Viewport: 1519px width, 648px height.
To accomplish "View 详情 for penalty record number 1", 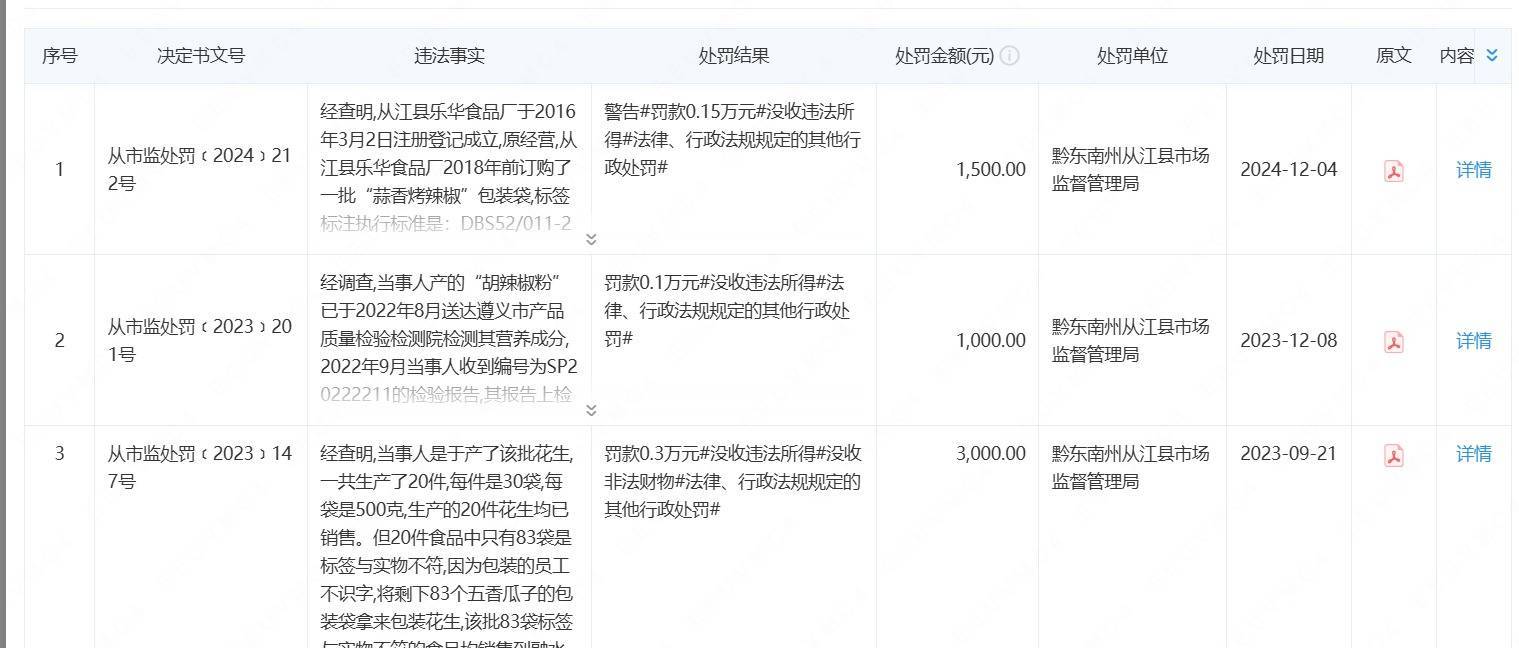I will (1473, 170).
